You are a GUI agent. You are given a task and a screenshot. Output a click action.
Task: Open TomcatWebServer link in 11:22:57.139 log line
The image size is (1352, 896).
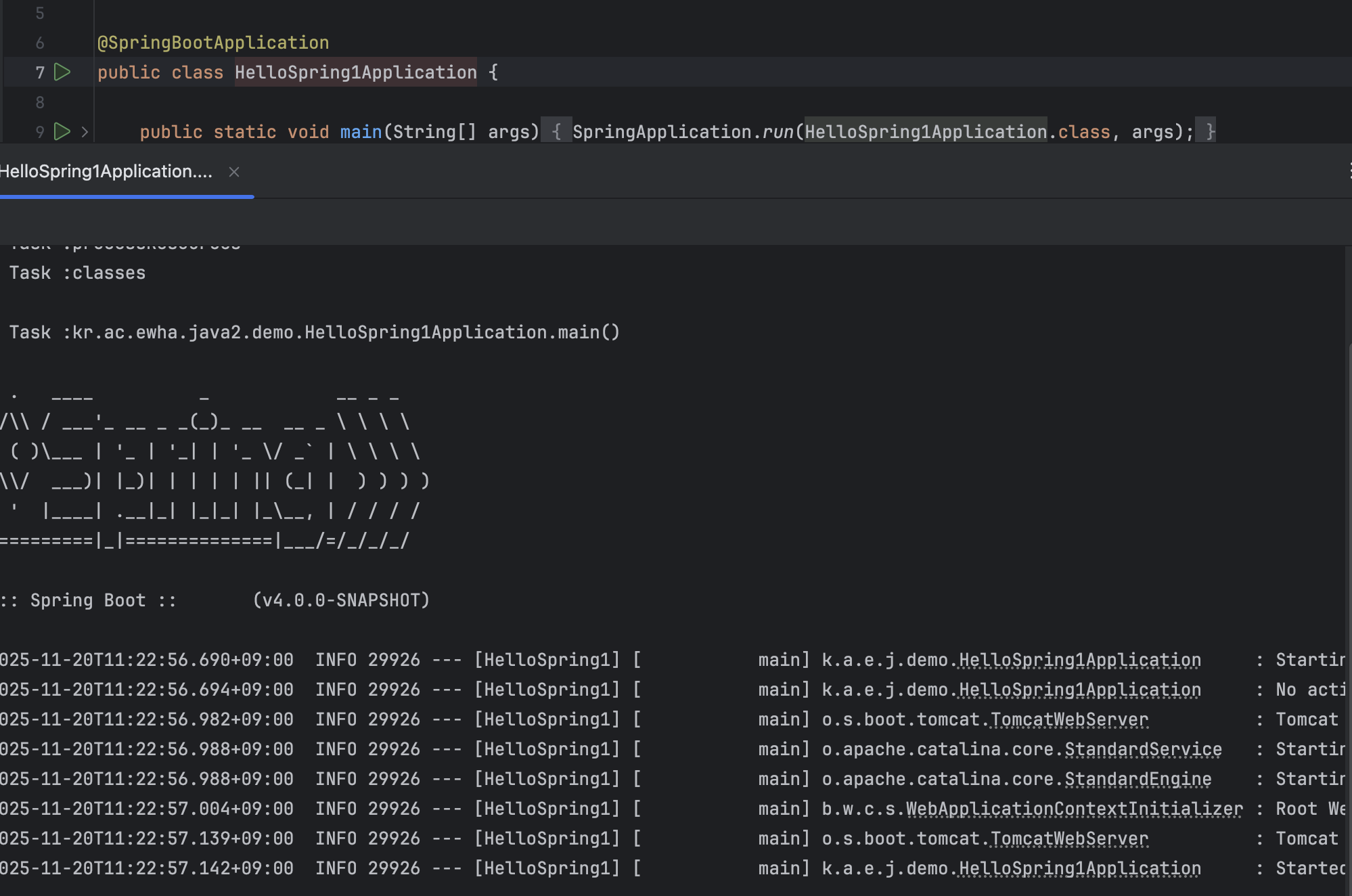[1069, 838]
